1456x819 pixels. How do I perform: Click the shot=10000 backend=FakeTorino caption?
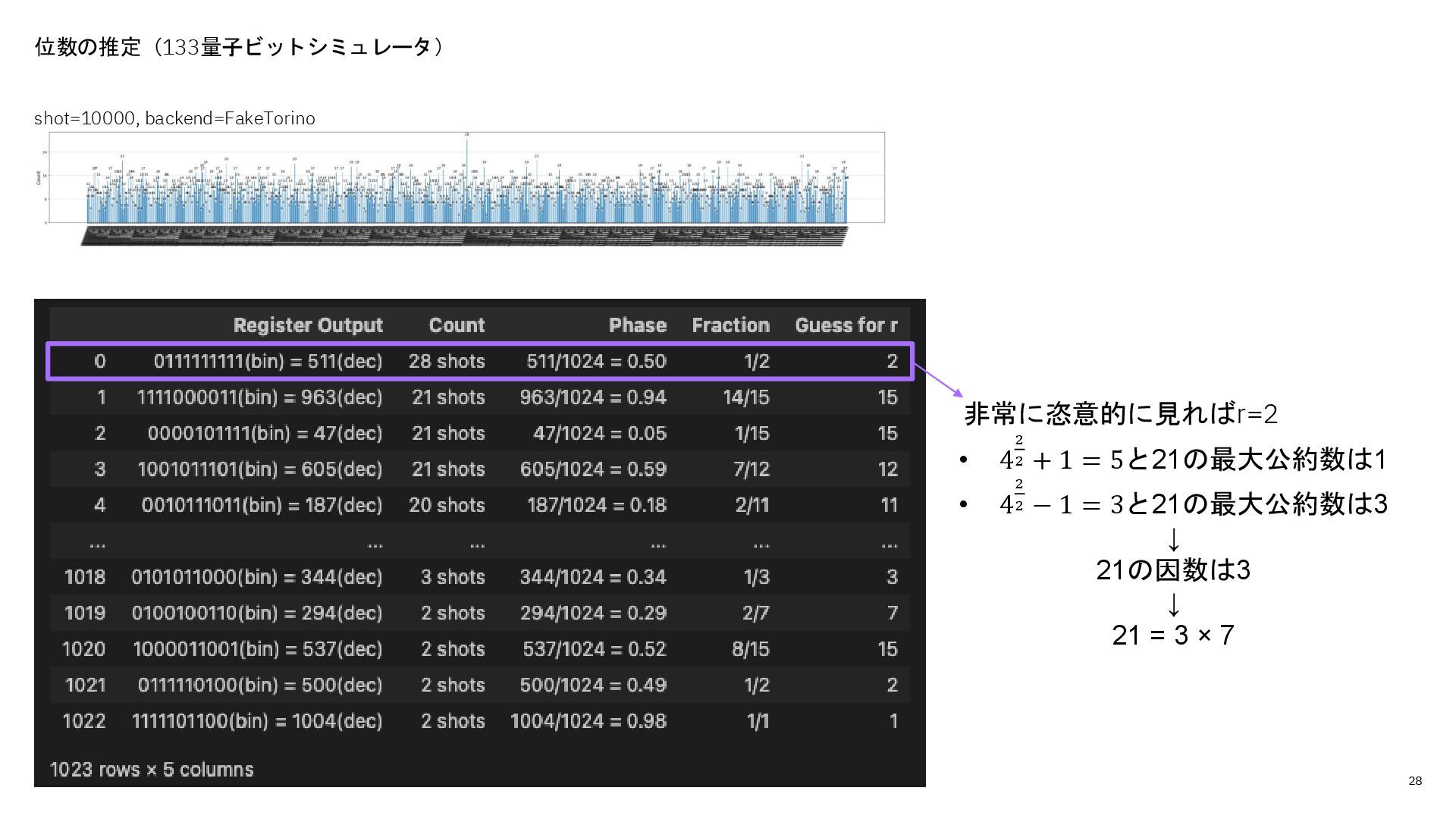point(174,118)
